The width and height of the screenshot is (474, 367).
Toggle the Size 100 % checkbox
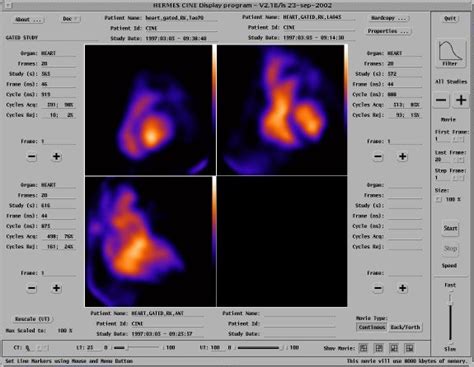(439, 199)
